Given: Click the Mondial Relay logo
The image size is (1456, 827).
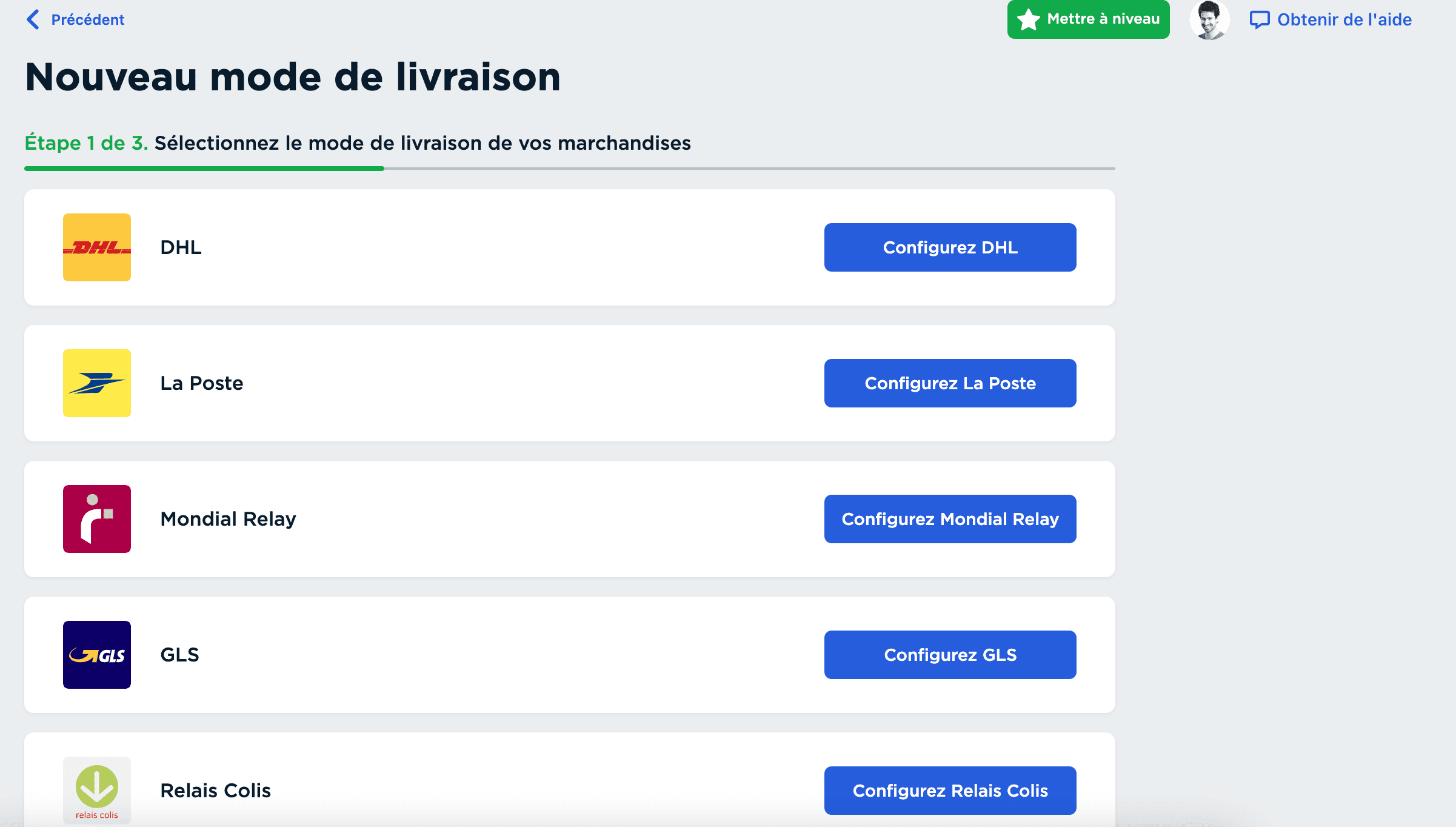Looking at the screenshot, I should pos(97,519).
